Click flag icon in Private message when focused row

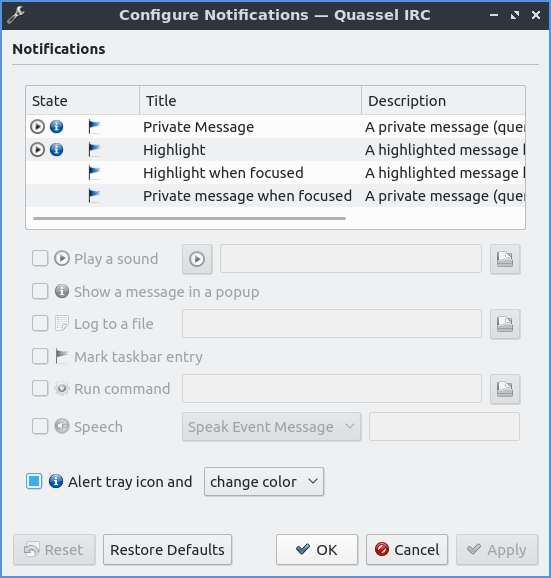[94, 196]
